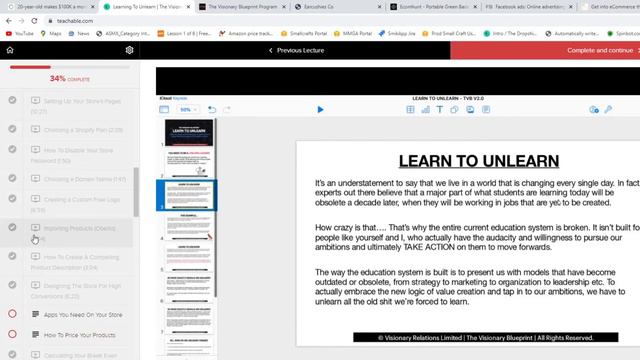Toggle completion for How To Create A Compelling Product Description
This screenshot has height=360, width=640.
12,256
